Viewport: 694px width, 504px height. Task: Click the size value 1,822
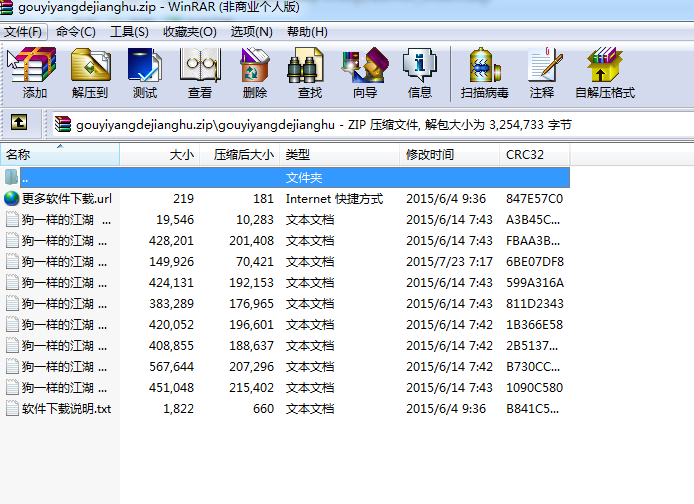click(178, 408)
